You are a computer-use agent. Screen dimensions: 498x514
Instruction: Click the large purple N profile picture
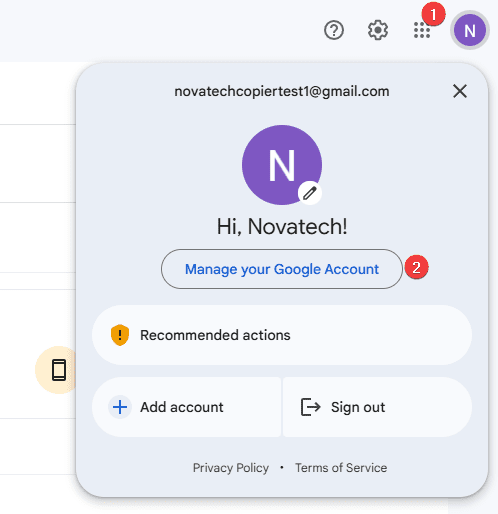(x=282, y=165)
